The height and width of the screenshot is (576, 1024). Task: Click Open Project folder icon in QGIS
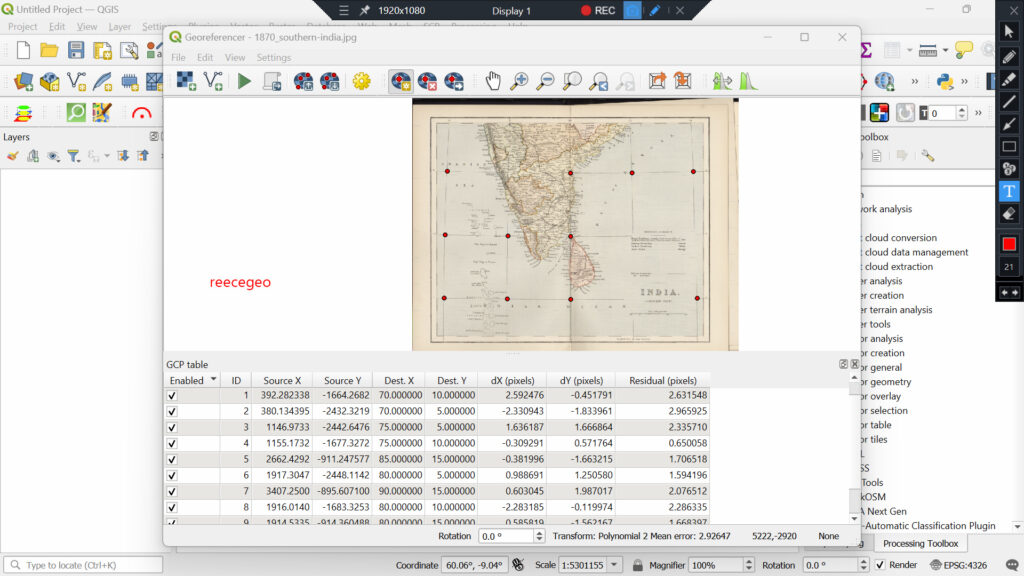pyautogui.click(x=50, y=50)
